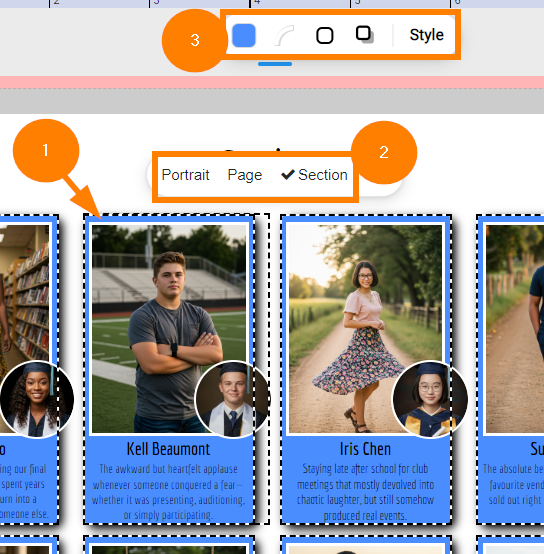544x554 pixels.
Task: Click the pink margin guide band
Action: (272, 82)
